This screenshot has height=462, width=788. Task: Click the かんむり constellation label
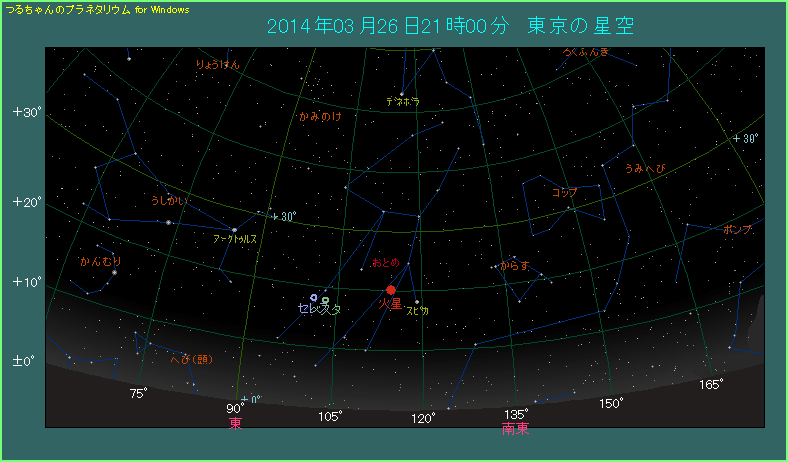(x=100, y=261)
